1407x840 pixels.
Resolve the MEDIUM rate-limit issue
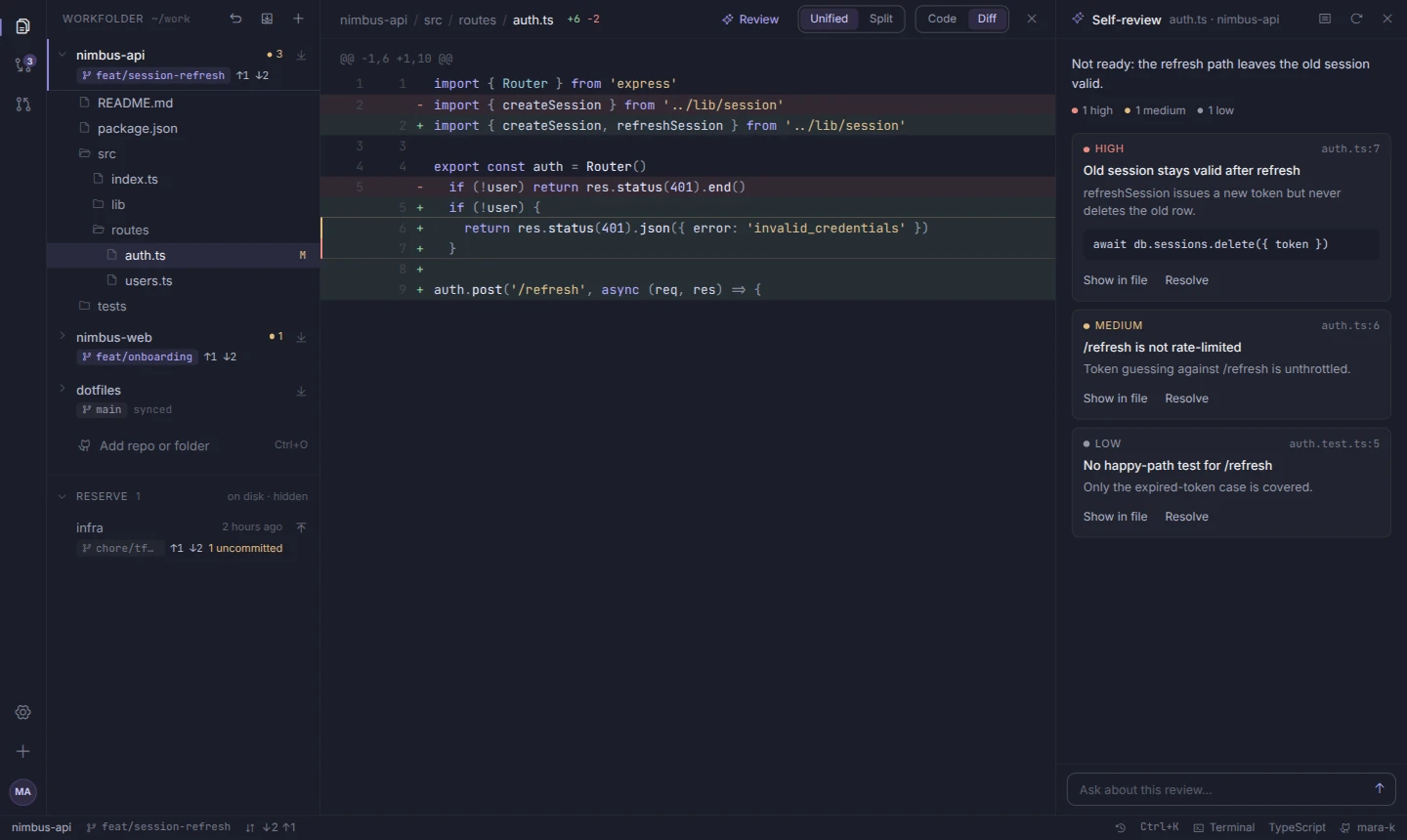tap(1186, 399)
